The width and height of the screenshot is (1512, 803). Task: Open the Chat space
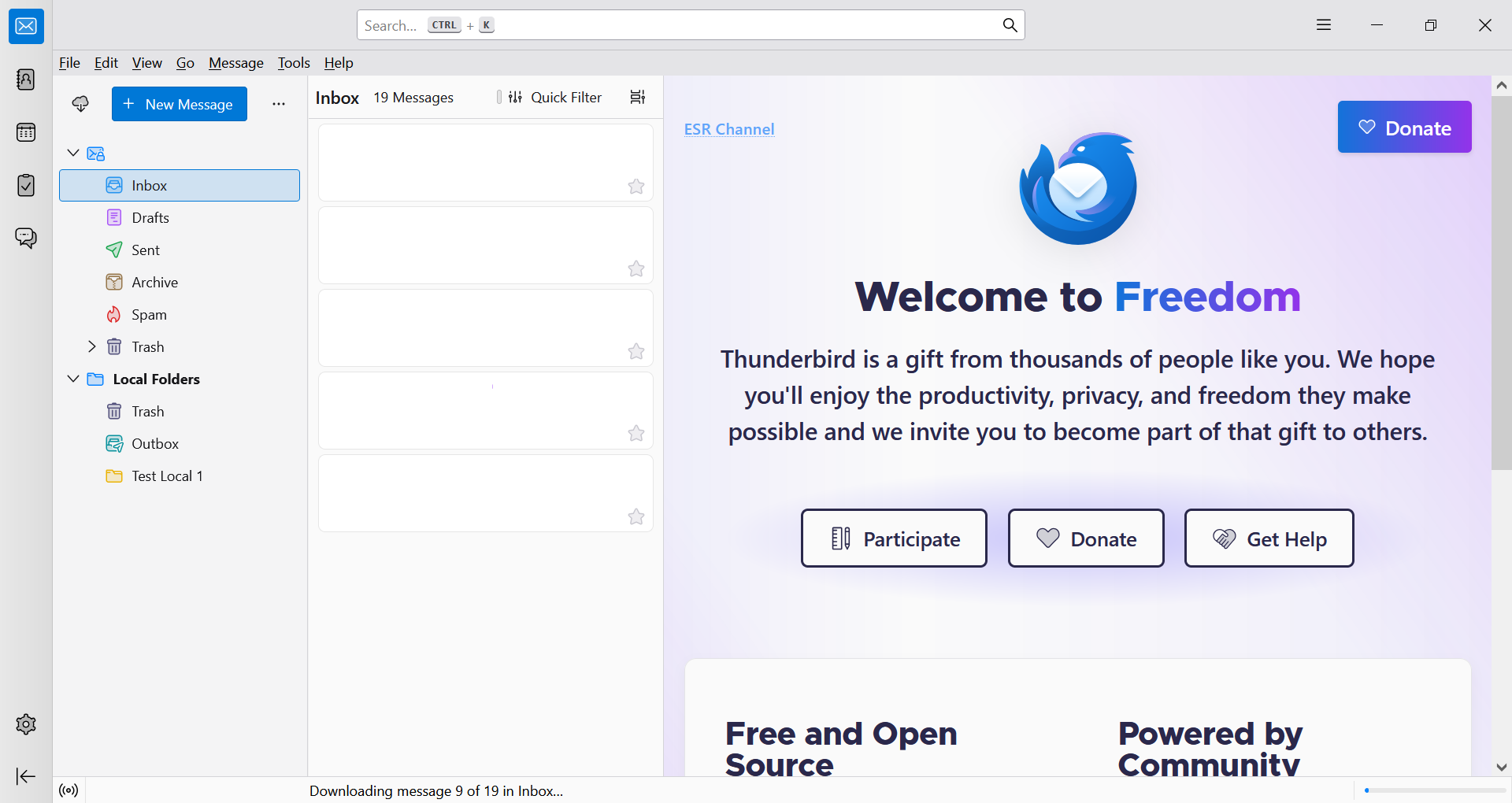(26, 238)
